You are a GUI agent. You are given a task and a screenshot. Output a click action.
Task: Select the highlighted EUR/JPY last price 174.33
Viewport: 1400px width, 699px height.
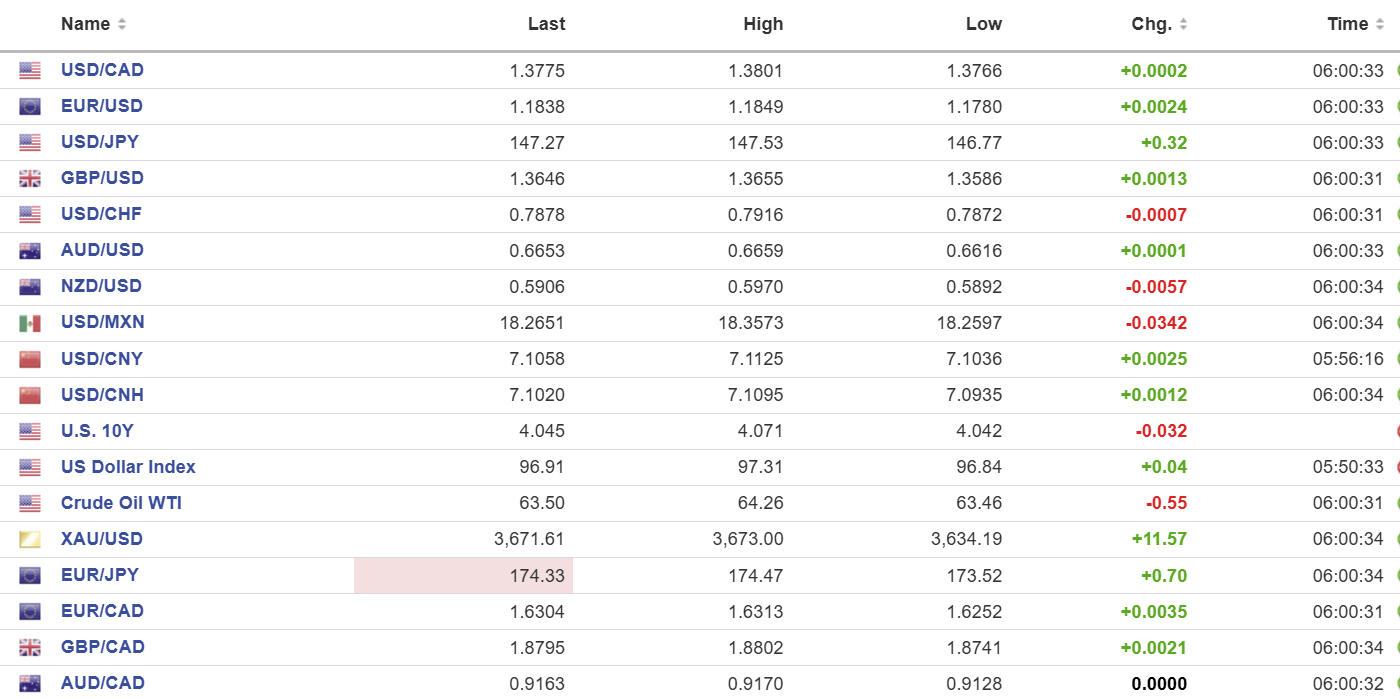click(537, 576)
